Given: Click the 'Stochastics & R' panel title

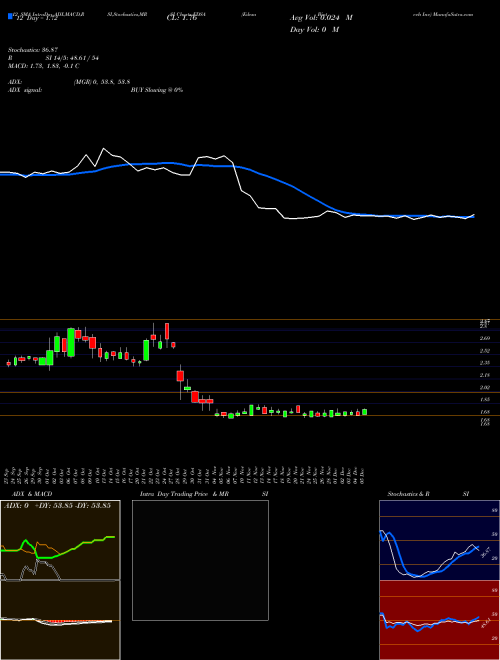Looking at the screenshot, I should pyautogui.click(x=409, y=494).
